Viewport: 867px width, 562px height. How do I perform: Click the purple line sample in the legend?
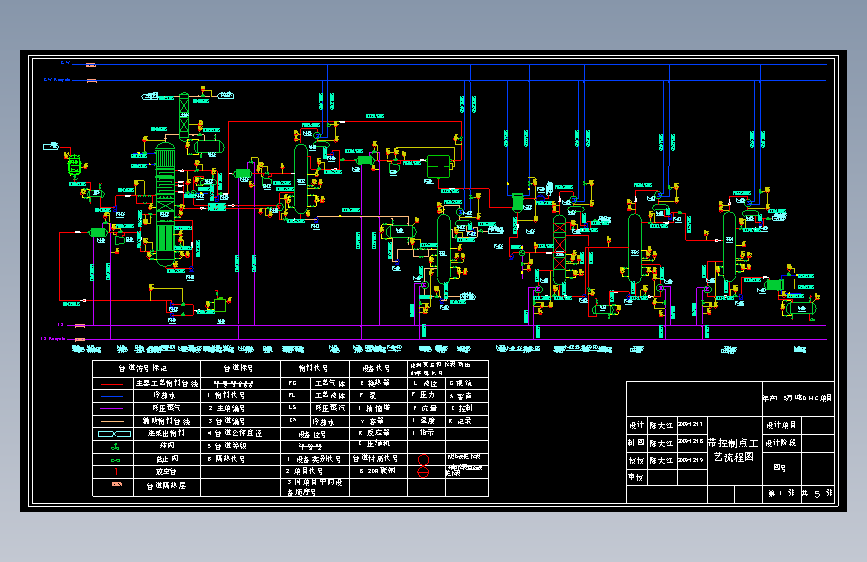[112, 409]
